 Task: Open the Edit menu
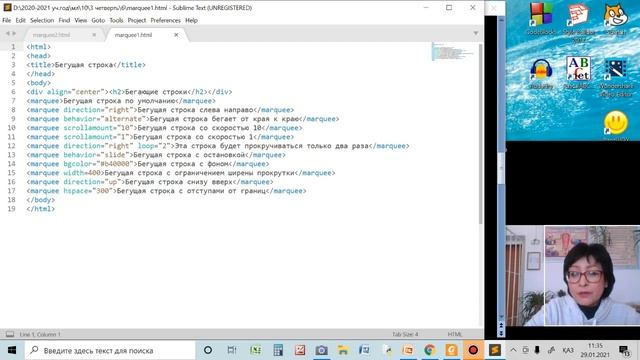(x=20, y=20)
